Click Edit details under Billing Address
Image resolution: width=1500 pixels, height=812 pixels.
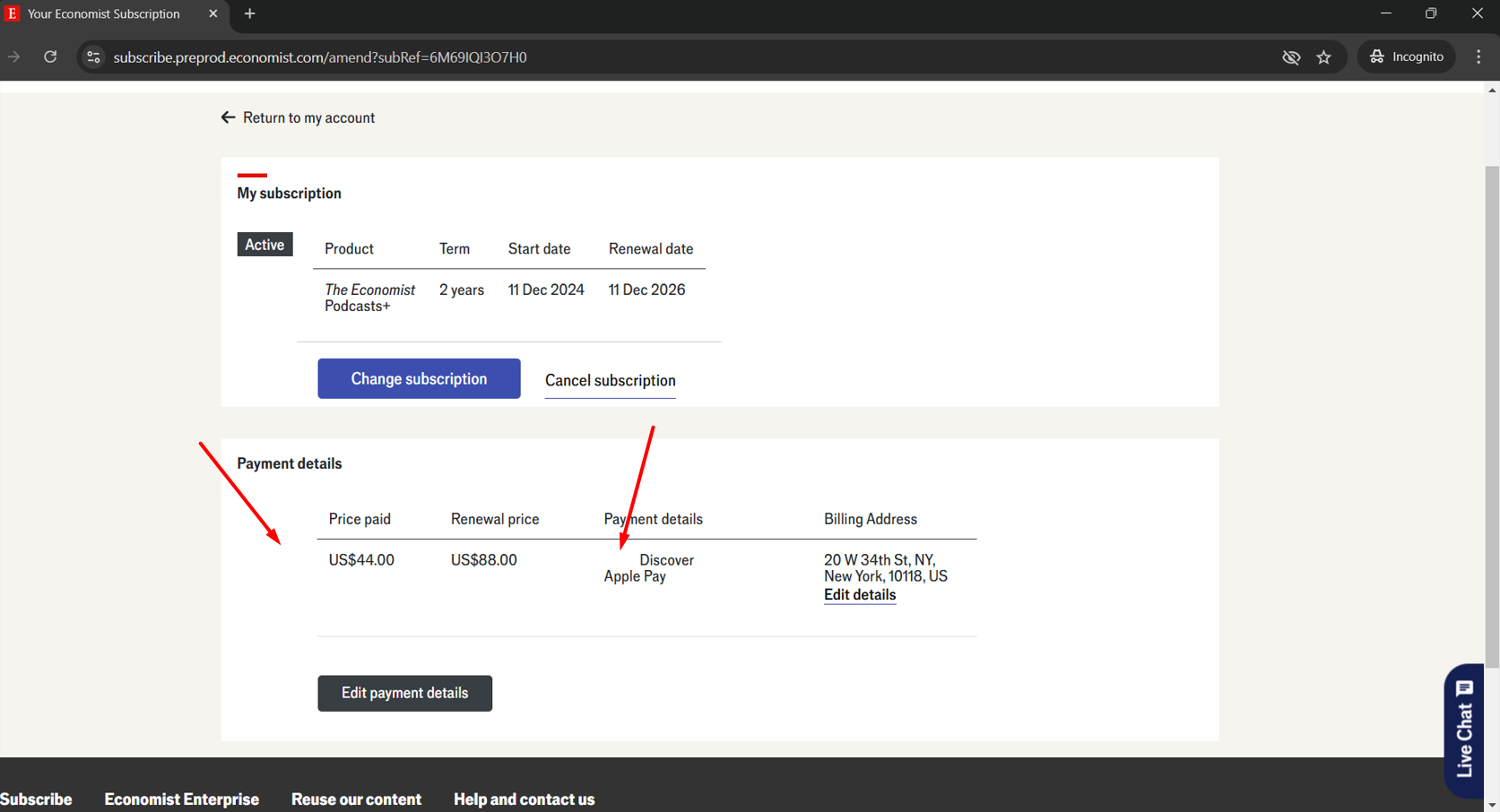(x=859, y=594)
